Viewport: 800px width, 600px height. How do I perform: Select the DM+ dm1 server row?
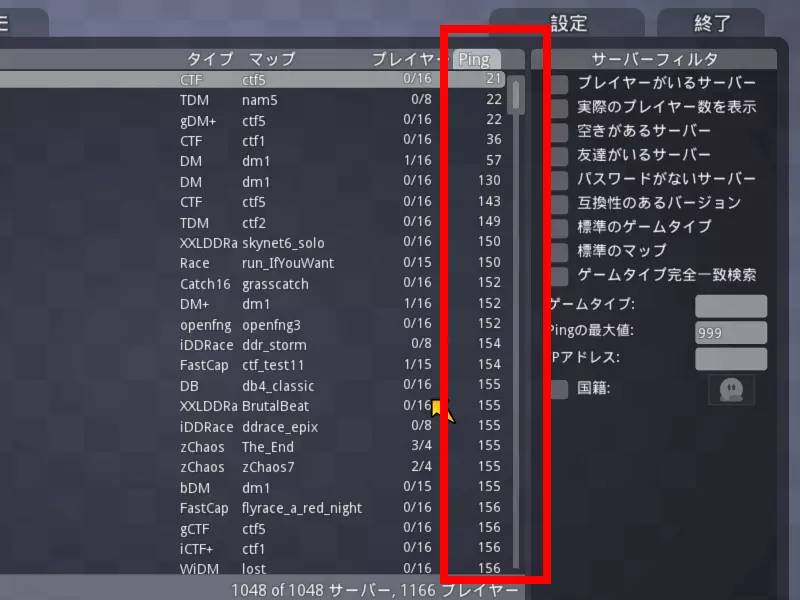tap(253, 304)
